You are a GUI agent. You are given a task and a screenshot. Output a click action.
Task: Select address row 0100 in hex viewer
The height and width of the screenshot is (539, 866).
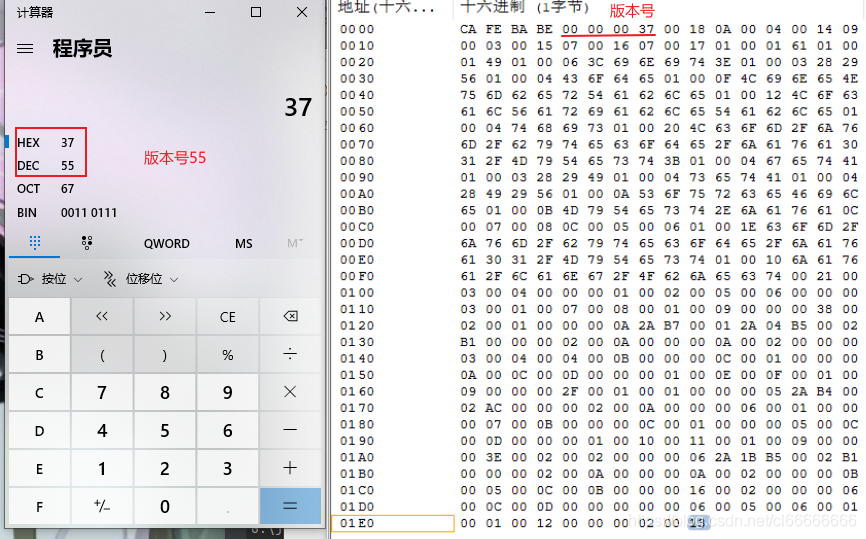pyautogui.click(x=357, y=293)
